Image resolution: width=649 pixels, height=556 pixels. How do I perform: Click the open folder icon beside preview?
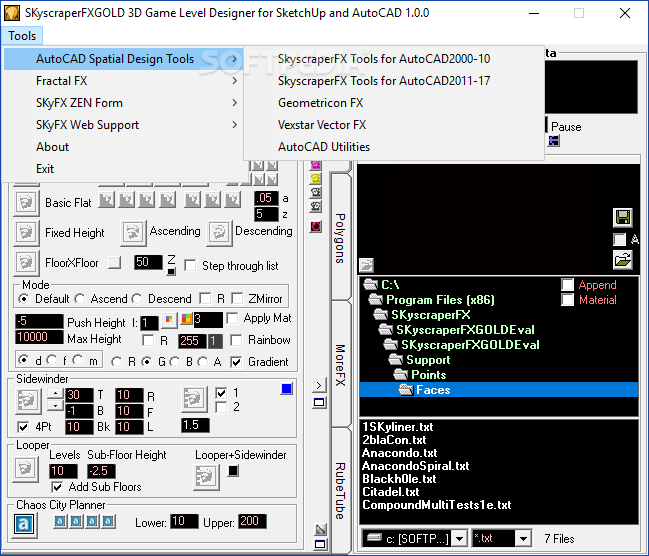pyautogui.click(x=623, y=260)
